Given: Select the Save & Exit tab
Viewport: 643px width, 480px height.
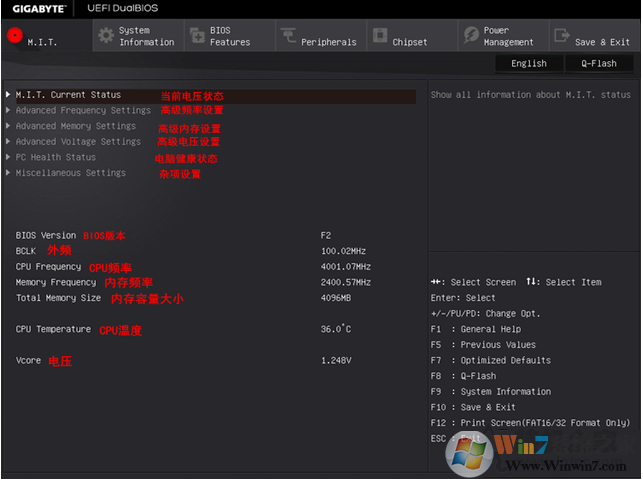Looking at the screenshot, I should [594, 36].
